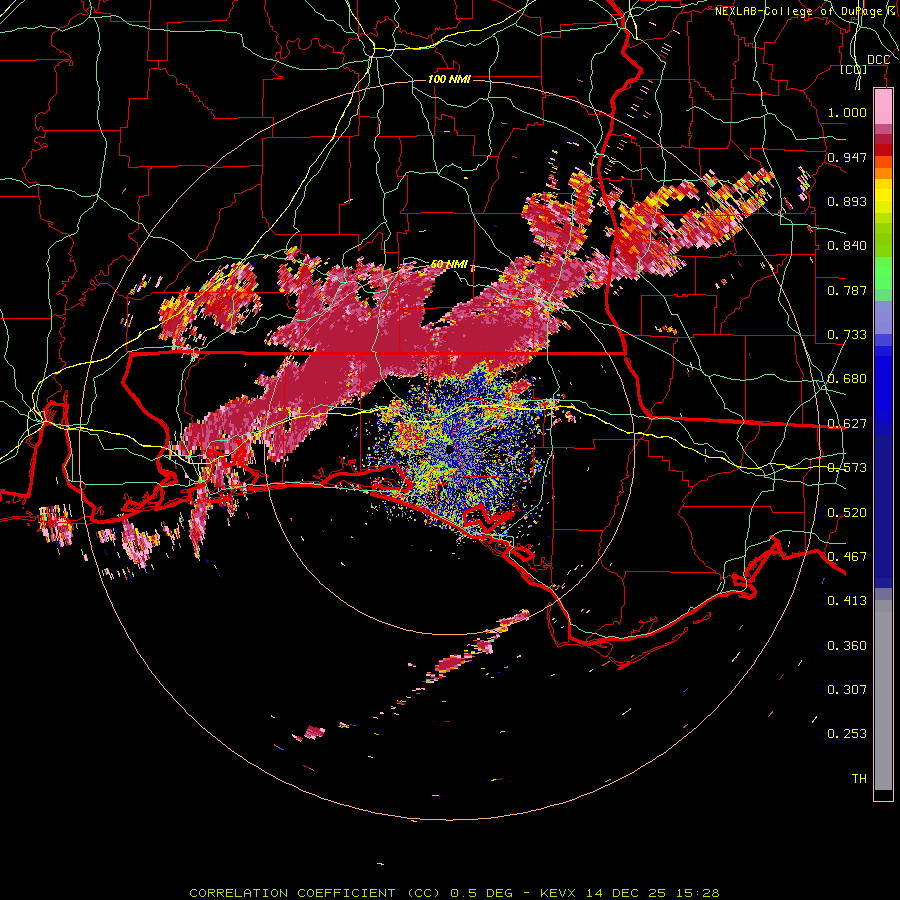This screenshot has width=900, height=900.
Task: Click the Correlation Coefficient caption at the bottom
Action: (x=454, y=893)
